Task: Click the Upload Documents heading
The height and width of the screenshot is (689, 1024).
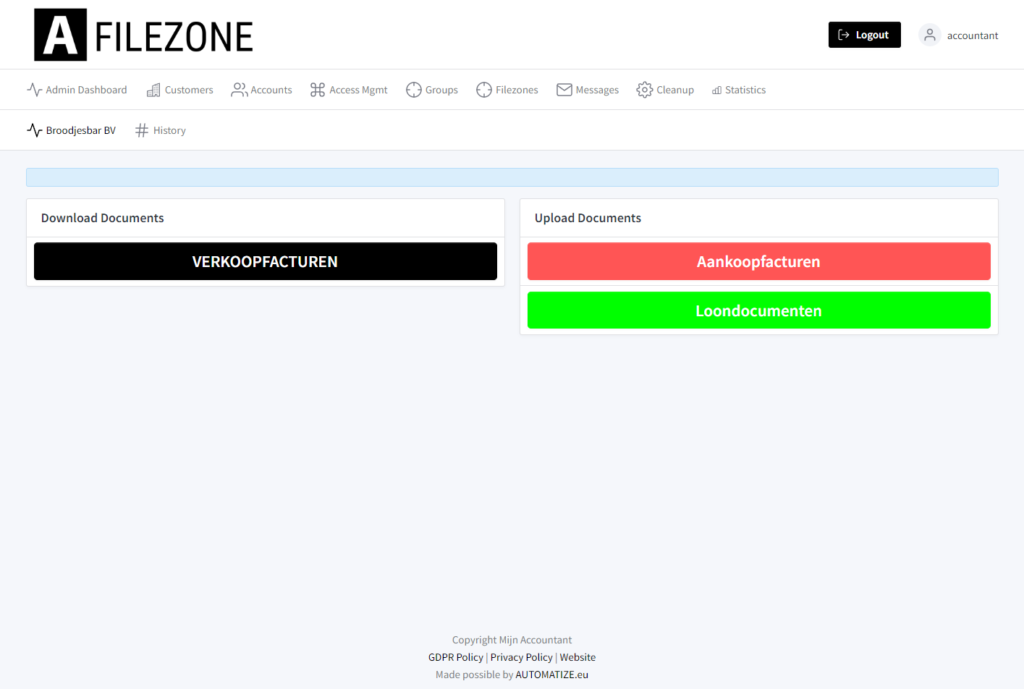Action: [588, 217]
